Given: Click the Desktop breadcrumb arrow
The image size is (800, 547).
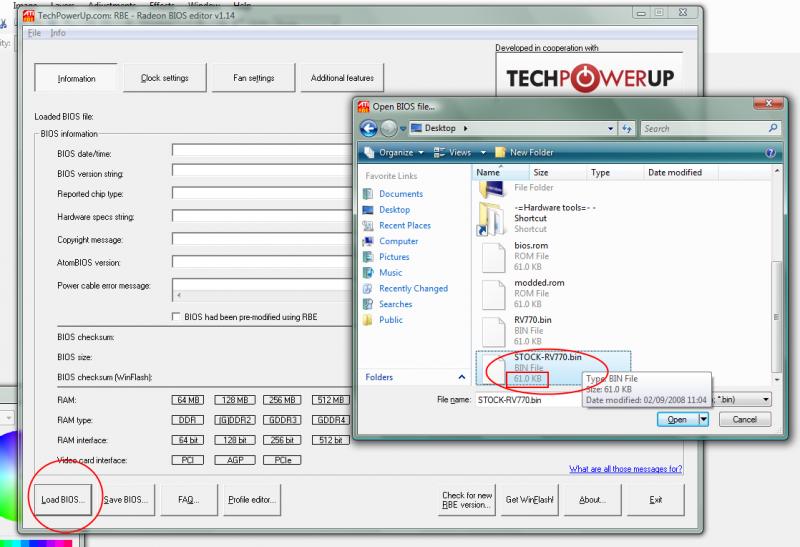Looking at the screenshot, I should [x=465, y=129].
